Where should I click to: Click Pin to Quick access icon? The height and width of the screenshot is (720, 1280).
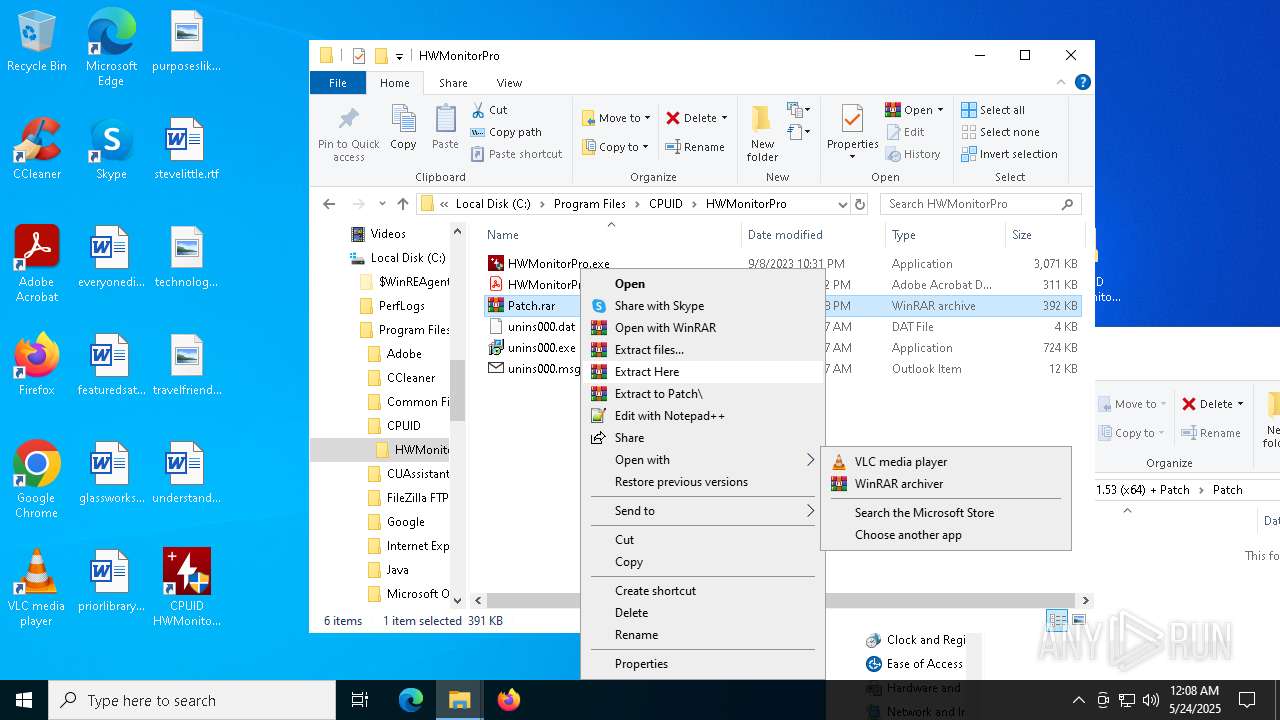point(348,133)
